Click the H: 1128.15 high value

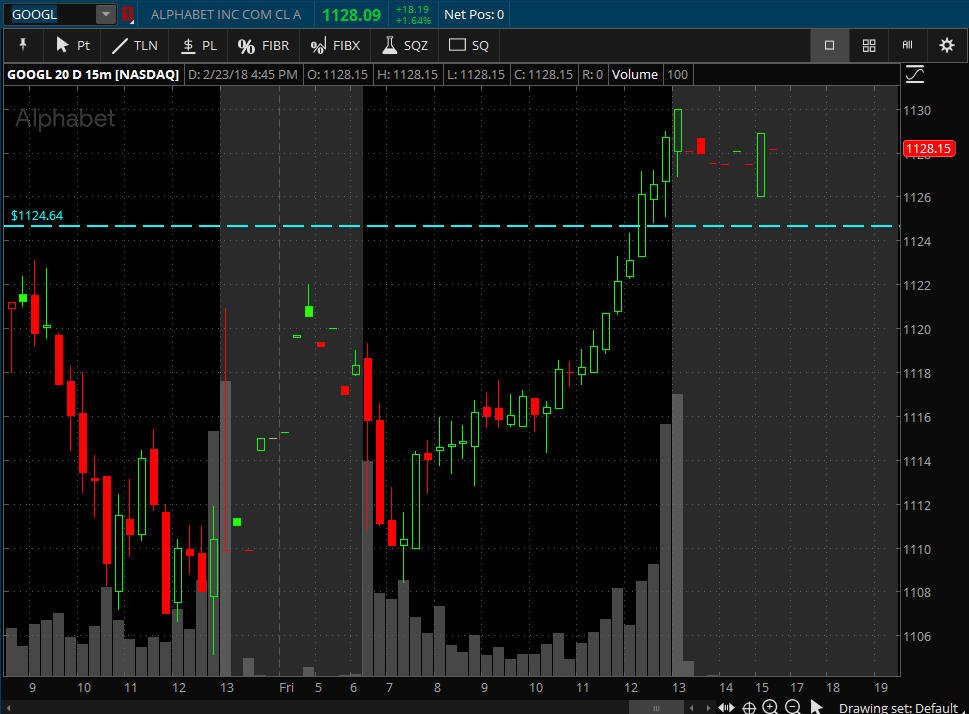tap(407, 75)
